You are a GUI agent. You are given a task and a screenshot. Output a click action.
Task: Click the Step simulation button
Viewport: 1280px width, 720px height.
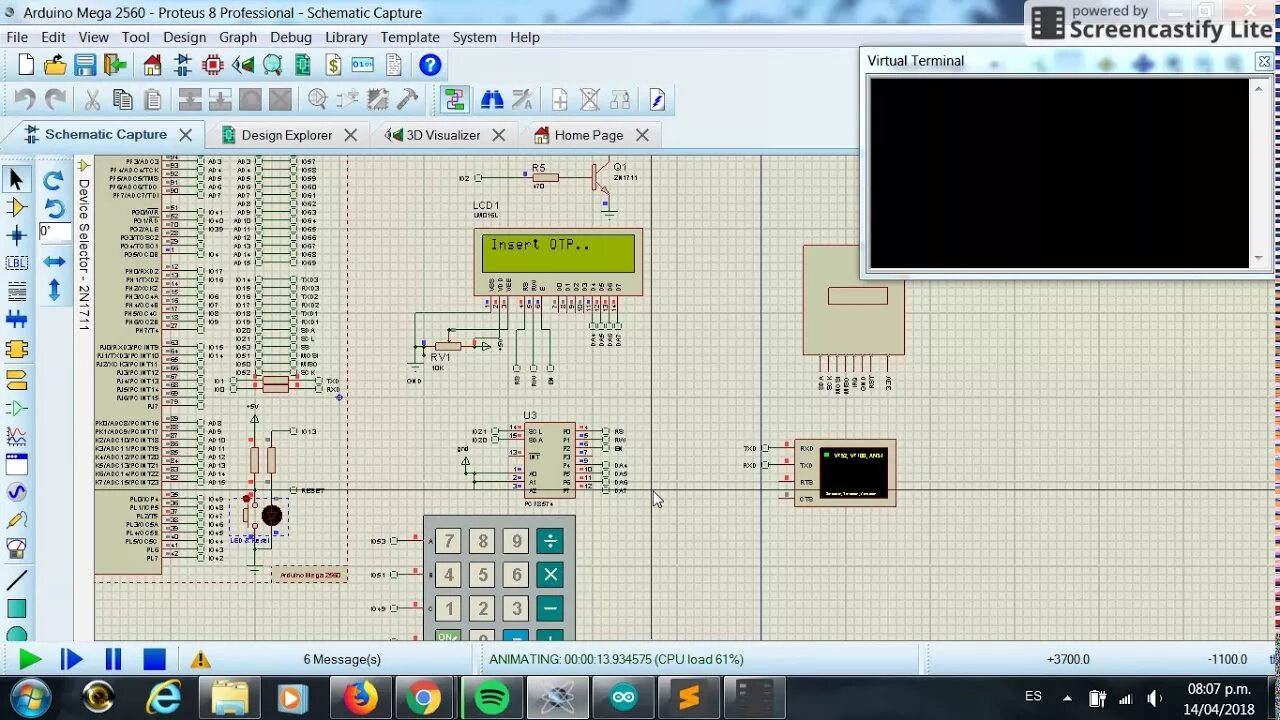[71, 659]
